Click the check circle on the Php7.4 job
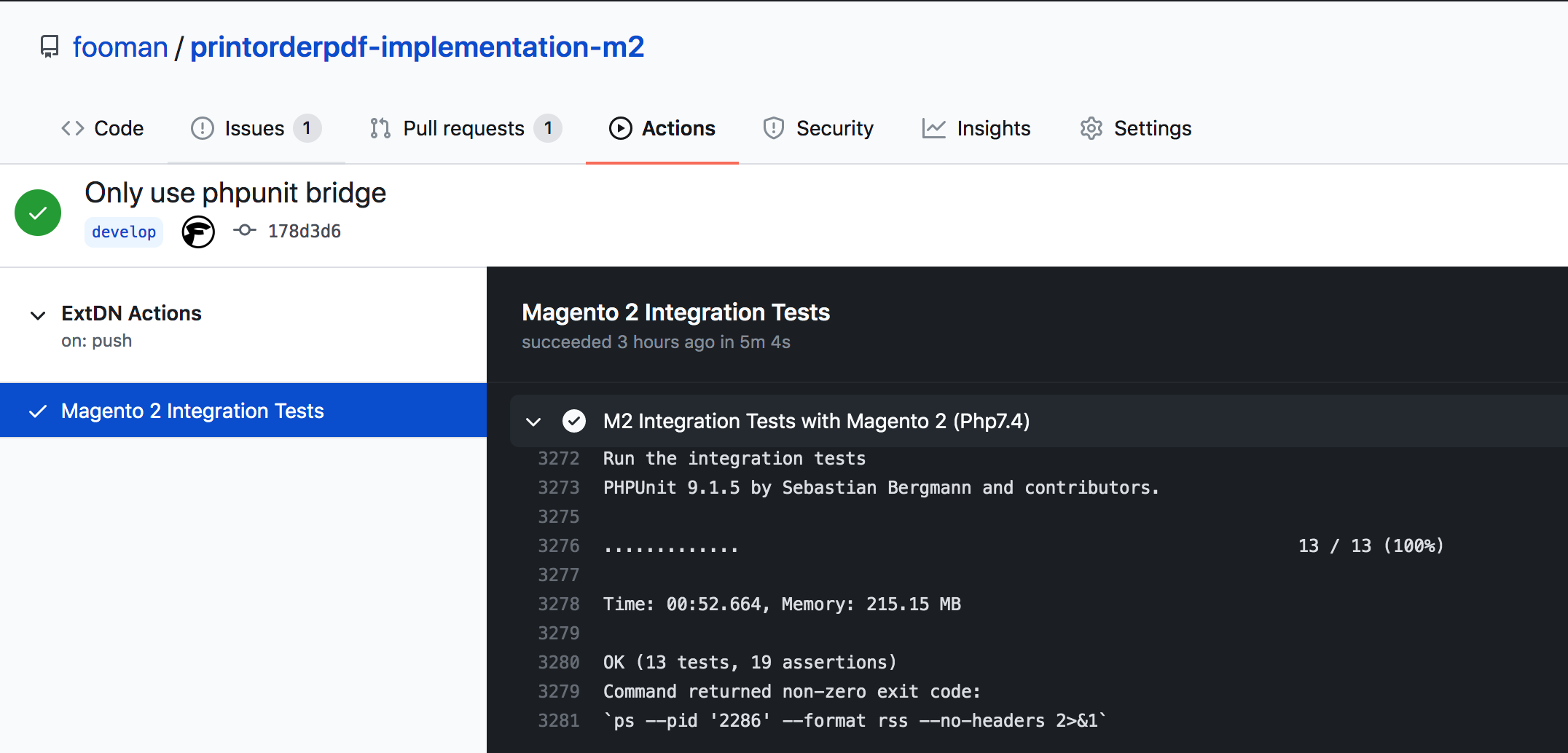This screenshot has width=1568, height=753. [575, 421]
